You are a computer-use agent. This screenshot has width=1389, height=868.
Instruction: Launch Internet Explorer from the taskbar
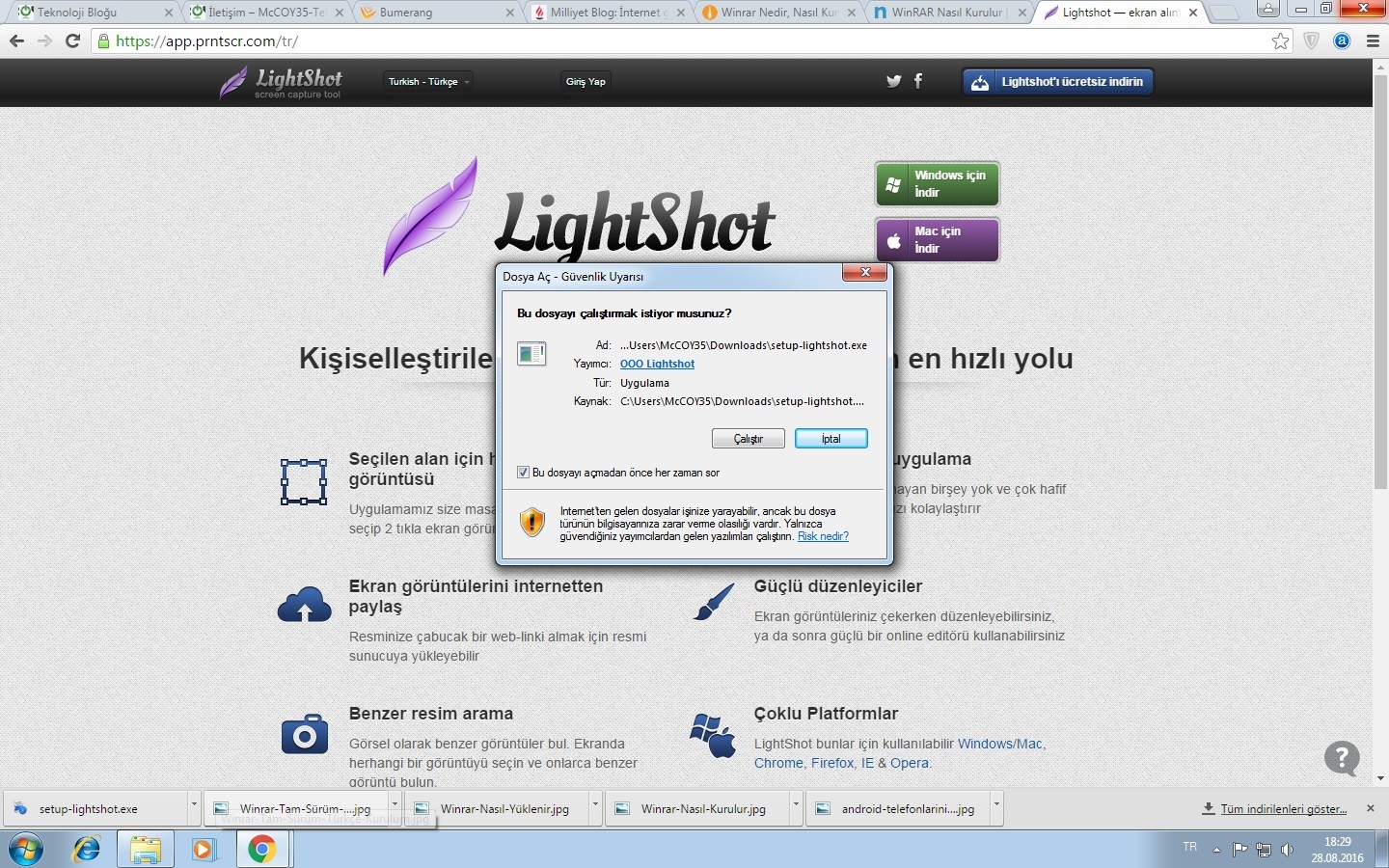click(87, 850)
